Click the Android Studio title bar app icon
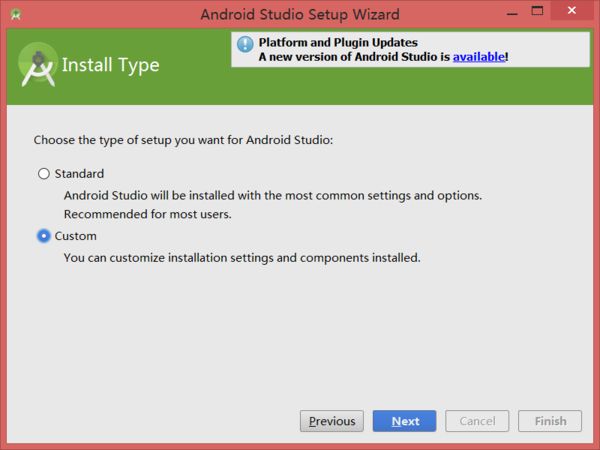The width and height of the screenshot is (600, 450). tap(16, 15)
